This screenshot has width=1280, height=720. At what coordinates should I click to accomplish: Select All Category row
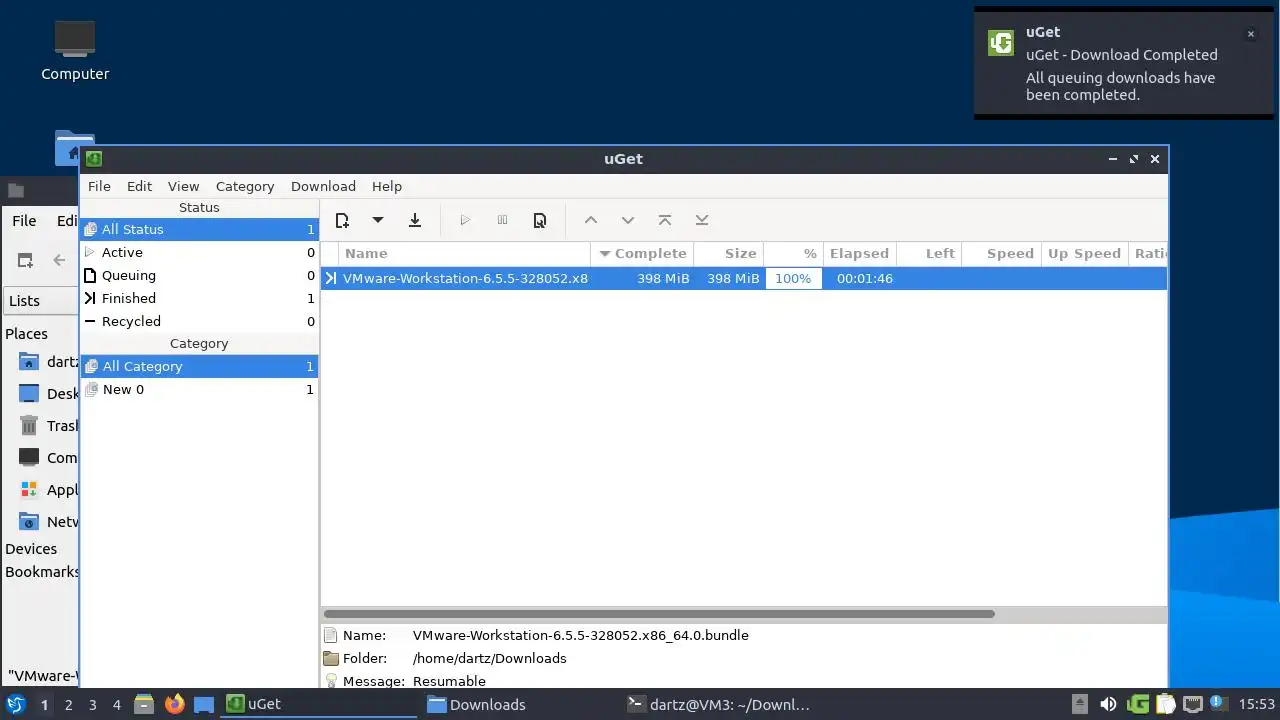[x=199, y=366]
